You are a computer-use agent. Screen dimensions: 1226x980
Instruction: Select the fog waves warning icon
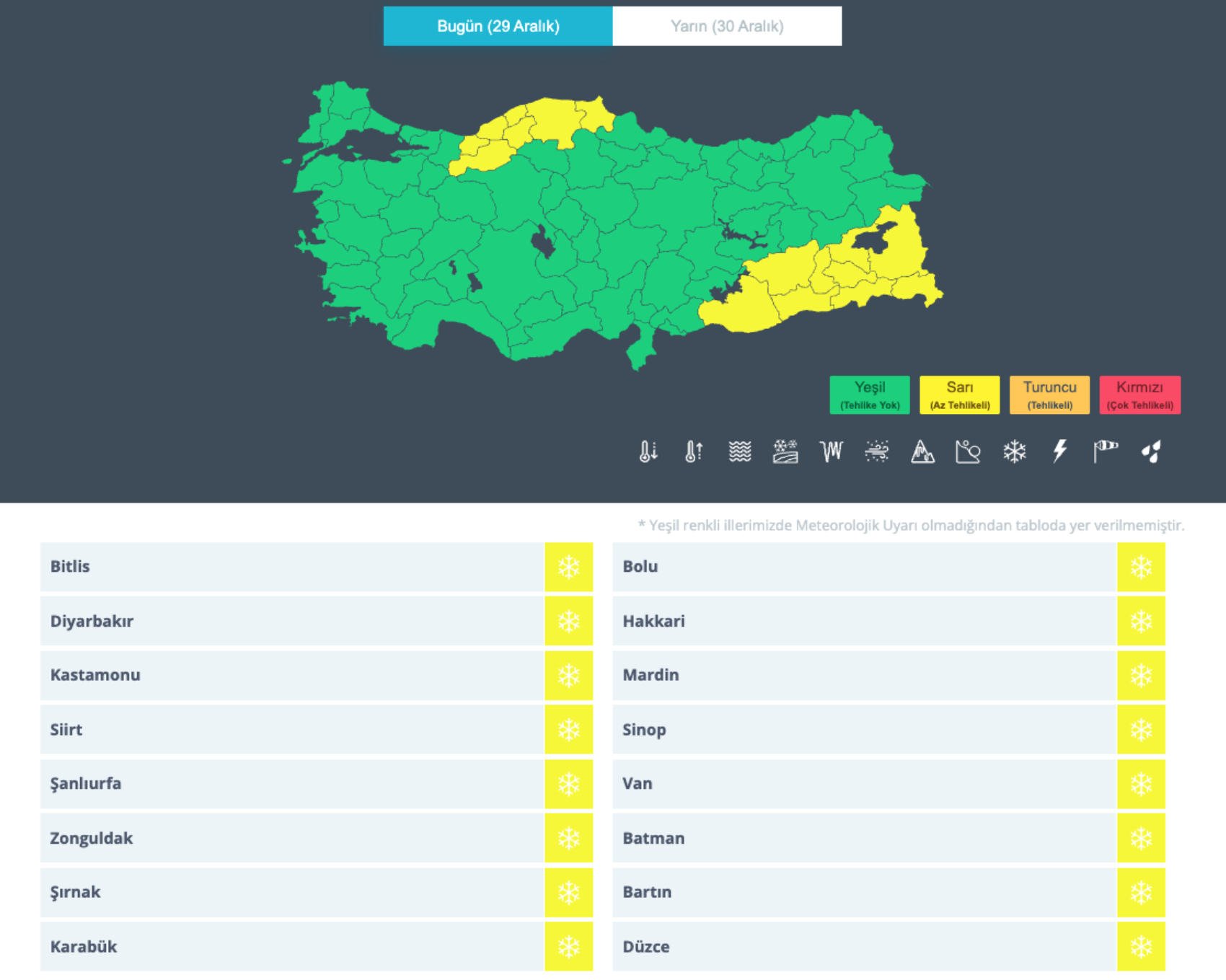point(740,451)
